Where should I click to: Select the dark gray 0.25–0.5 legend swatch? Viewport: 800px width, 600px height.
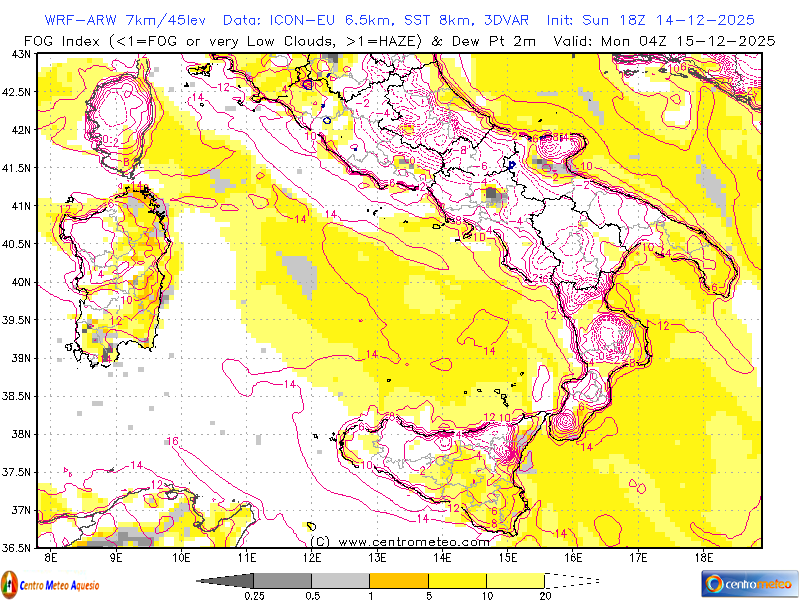(282, 580)
